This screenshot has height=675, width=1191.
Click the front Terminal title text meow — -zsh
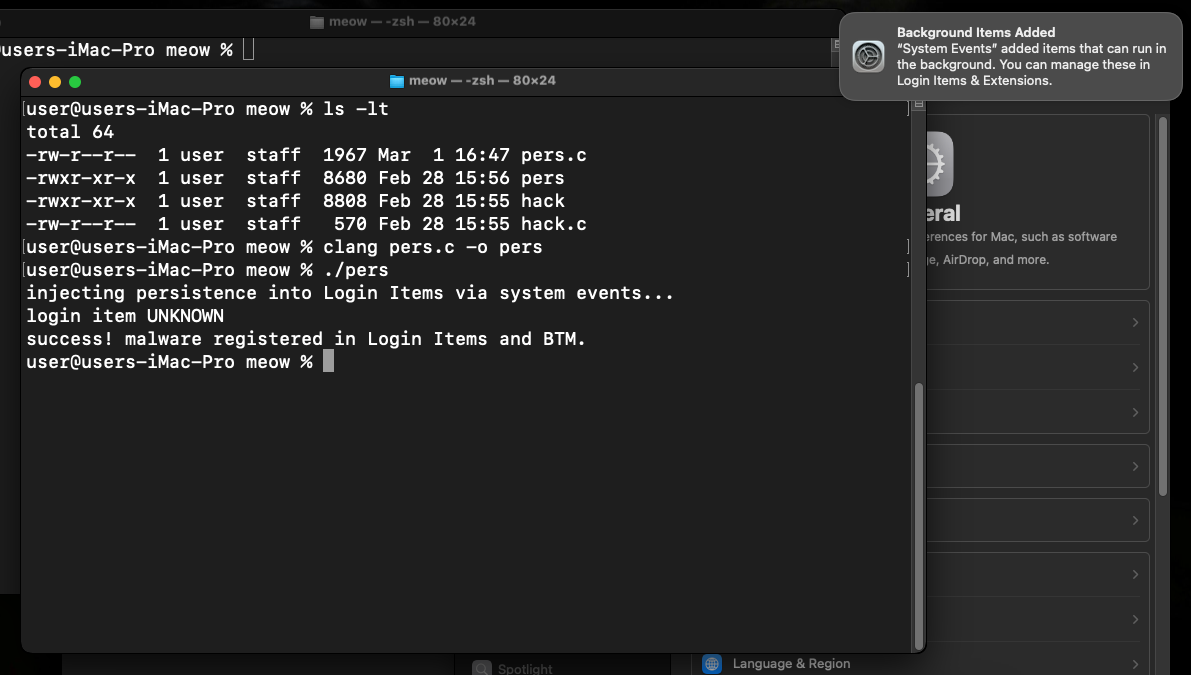click(482, 81)
